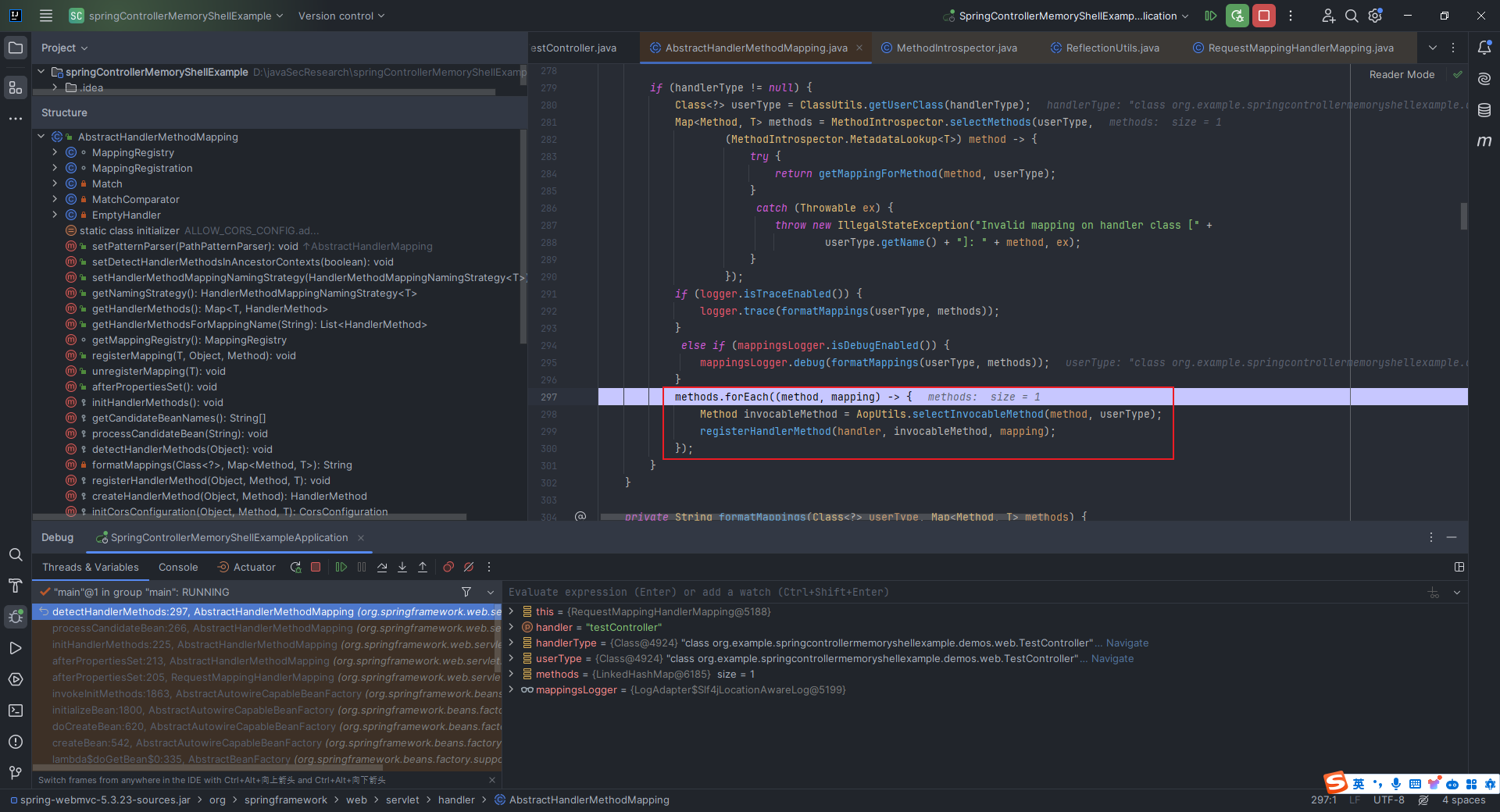Navigate link for userType value
1500x812 pixels.
point(1112,659)
